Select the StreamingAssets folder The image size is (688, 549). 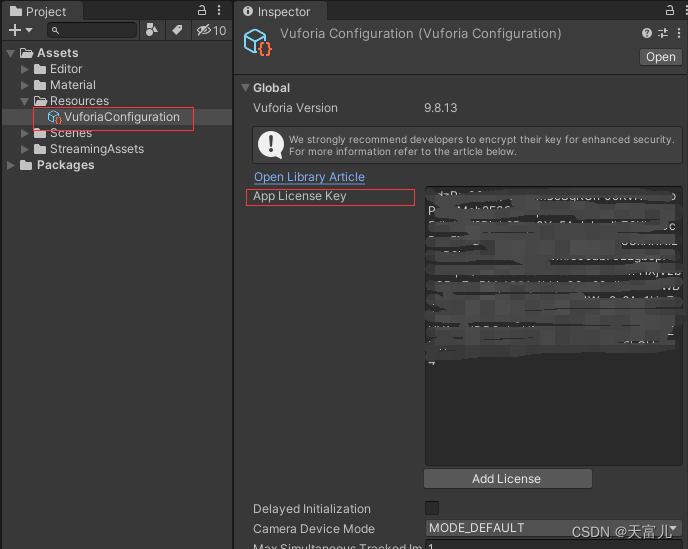coord(97,149)
